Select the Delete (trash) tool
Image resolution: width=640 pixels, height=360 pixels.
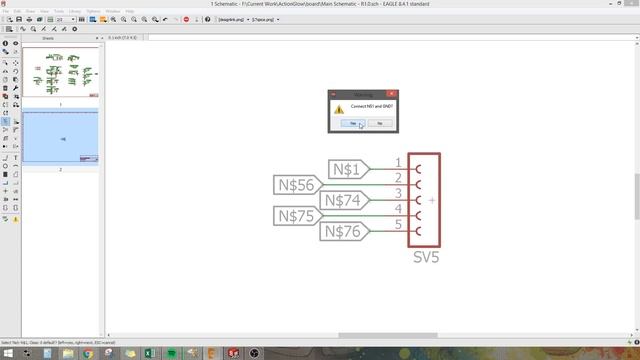[x=5, y=88]
